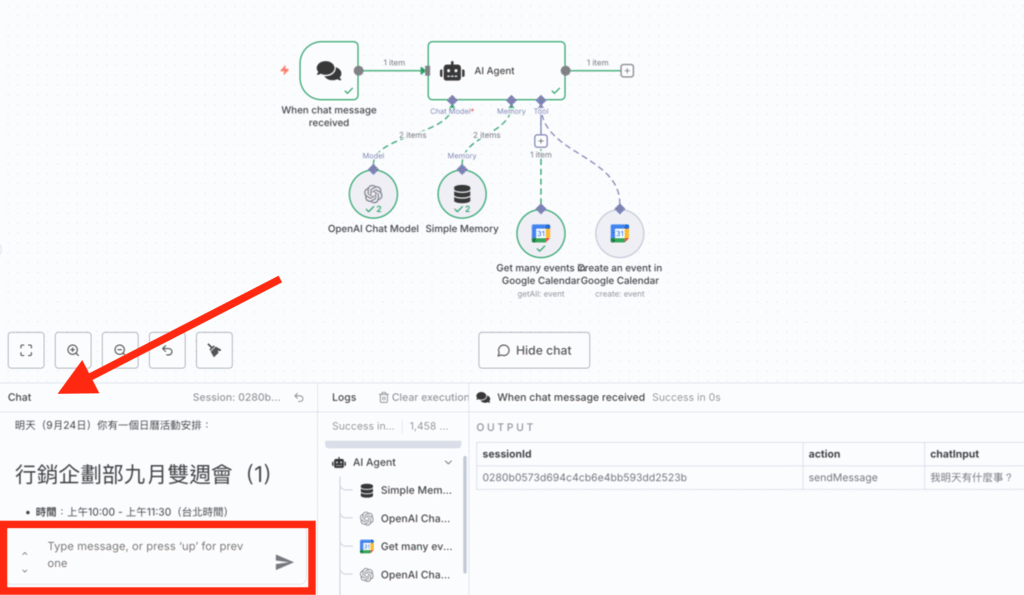Select the Simple Memory node on canvas
Viewport: 1024px width, 595px height.
click(462, 194)
